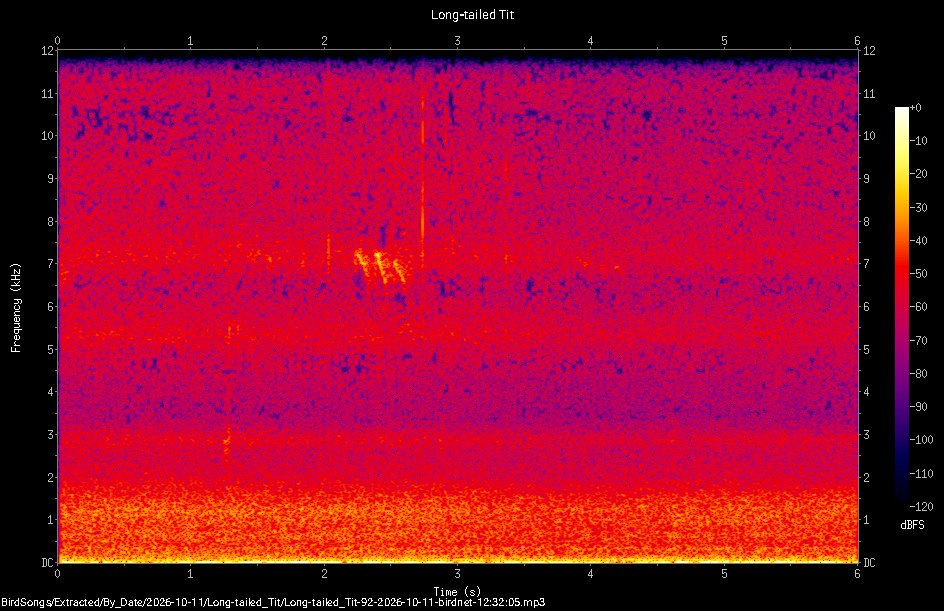Click the mp3 file path caption text

(273, 602)
